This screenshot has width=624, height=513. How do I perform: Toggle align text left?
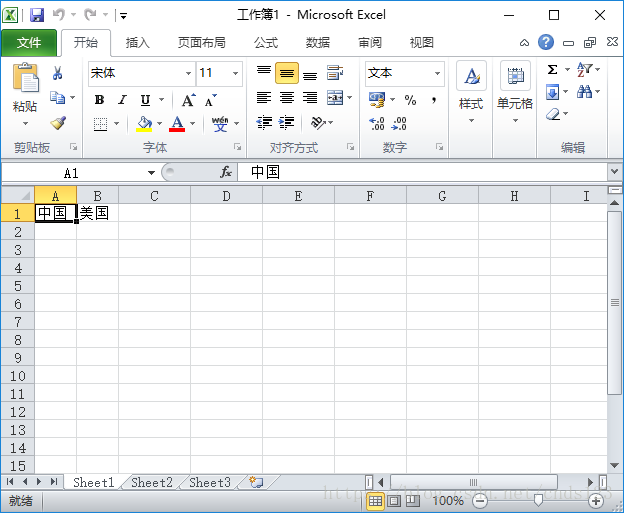pos(264,98)
